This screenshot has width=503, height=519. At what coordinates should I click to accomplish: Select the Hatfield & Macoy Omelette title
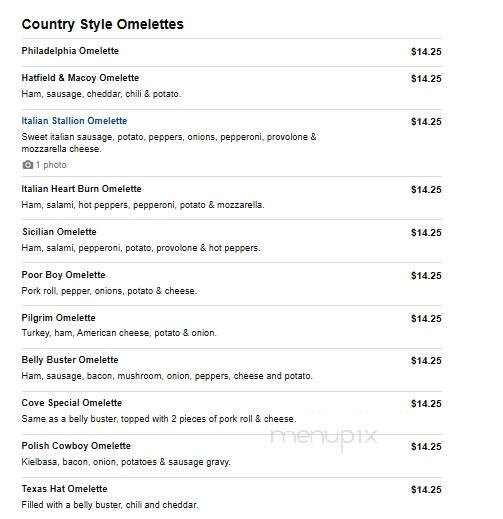80,78
